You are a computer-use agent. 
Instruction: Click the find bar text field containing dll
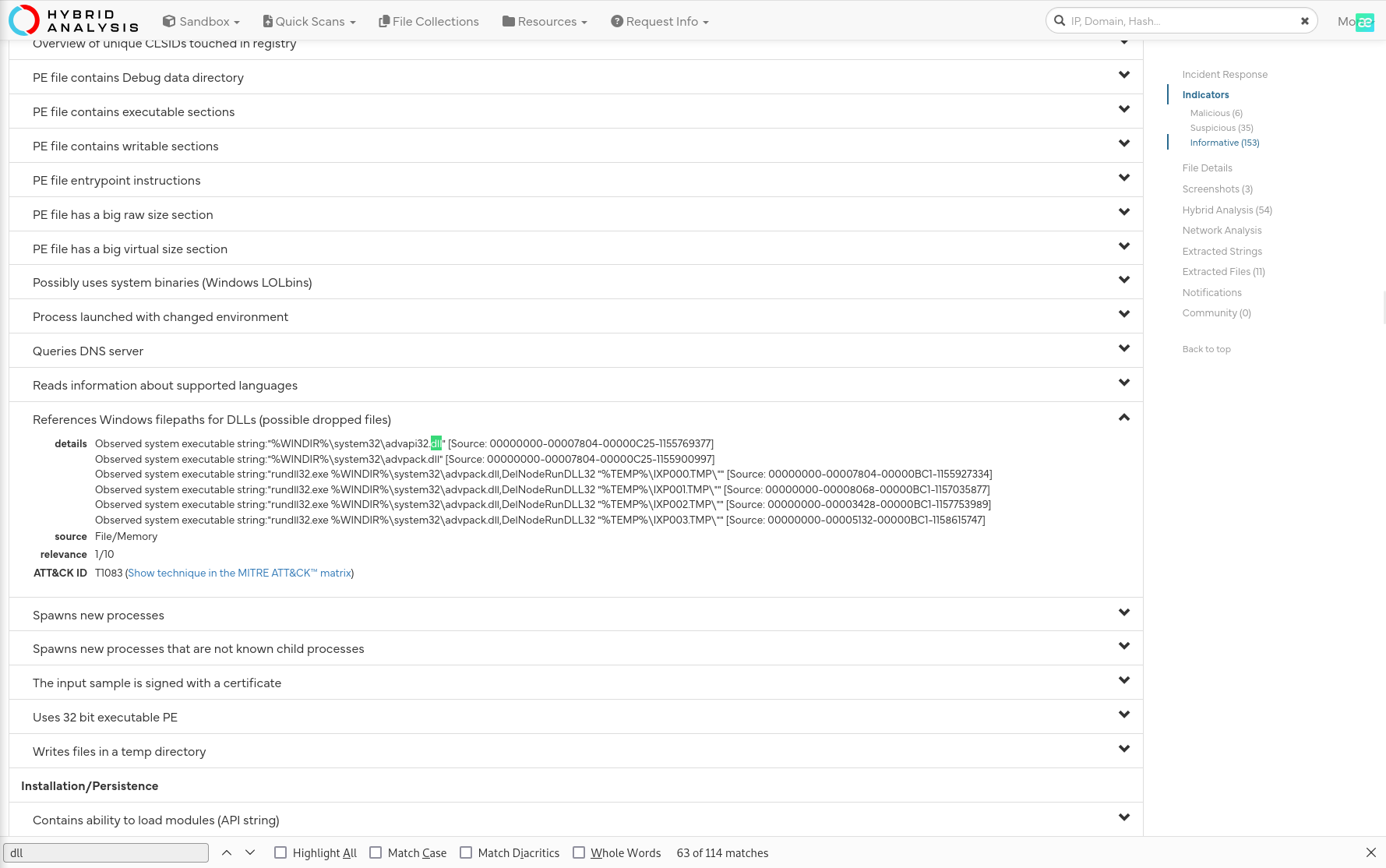coord(106,852)
